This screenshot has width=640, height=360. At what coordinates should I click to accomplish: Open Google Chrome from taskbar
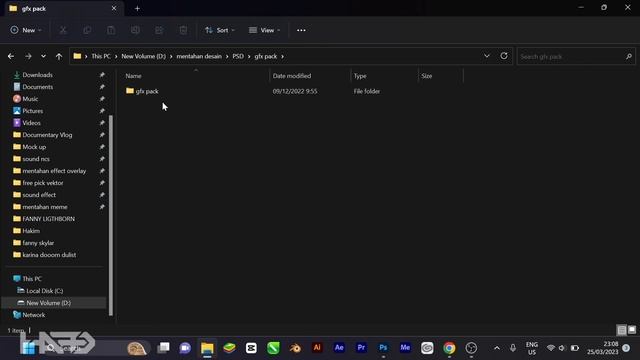[x=449, y=348]
